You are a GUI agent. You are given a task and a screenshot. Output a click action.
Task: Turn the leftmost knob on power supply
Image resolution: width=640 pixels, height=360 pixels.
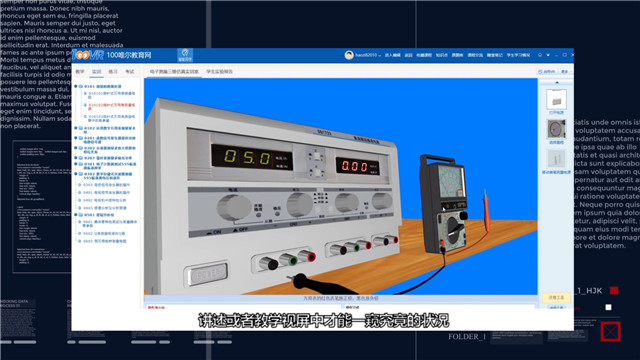coord(233,207)
